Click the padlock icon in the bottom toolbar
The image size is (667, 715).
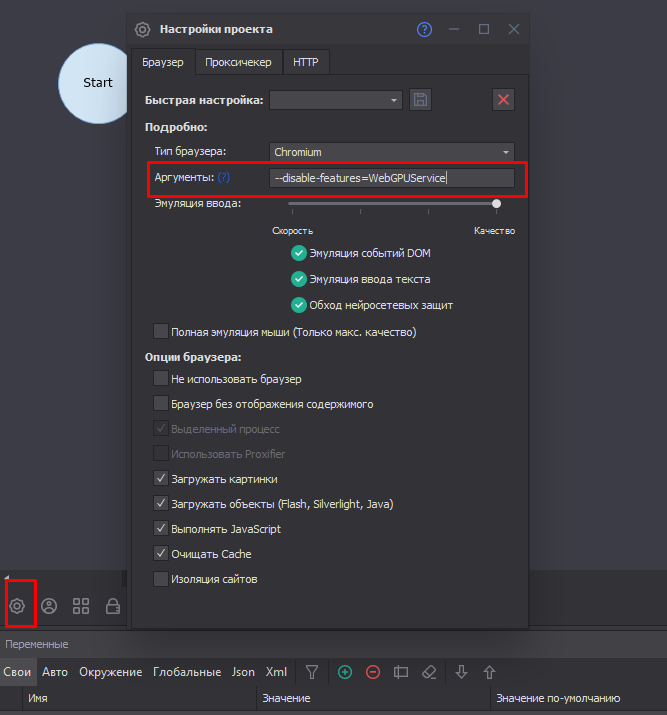(x=113, y=606)
